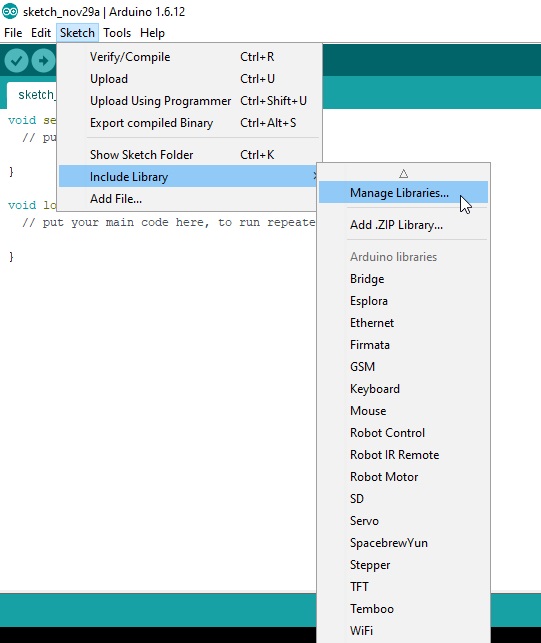
Task: Include the Keyboard library
Action: [x=404, y=389]
